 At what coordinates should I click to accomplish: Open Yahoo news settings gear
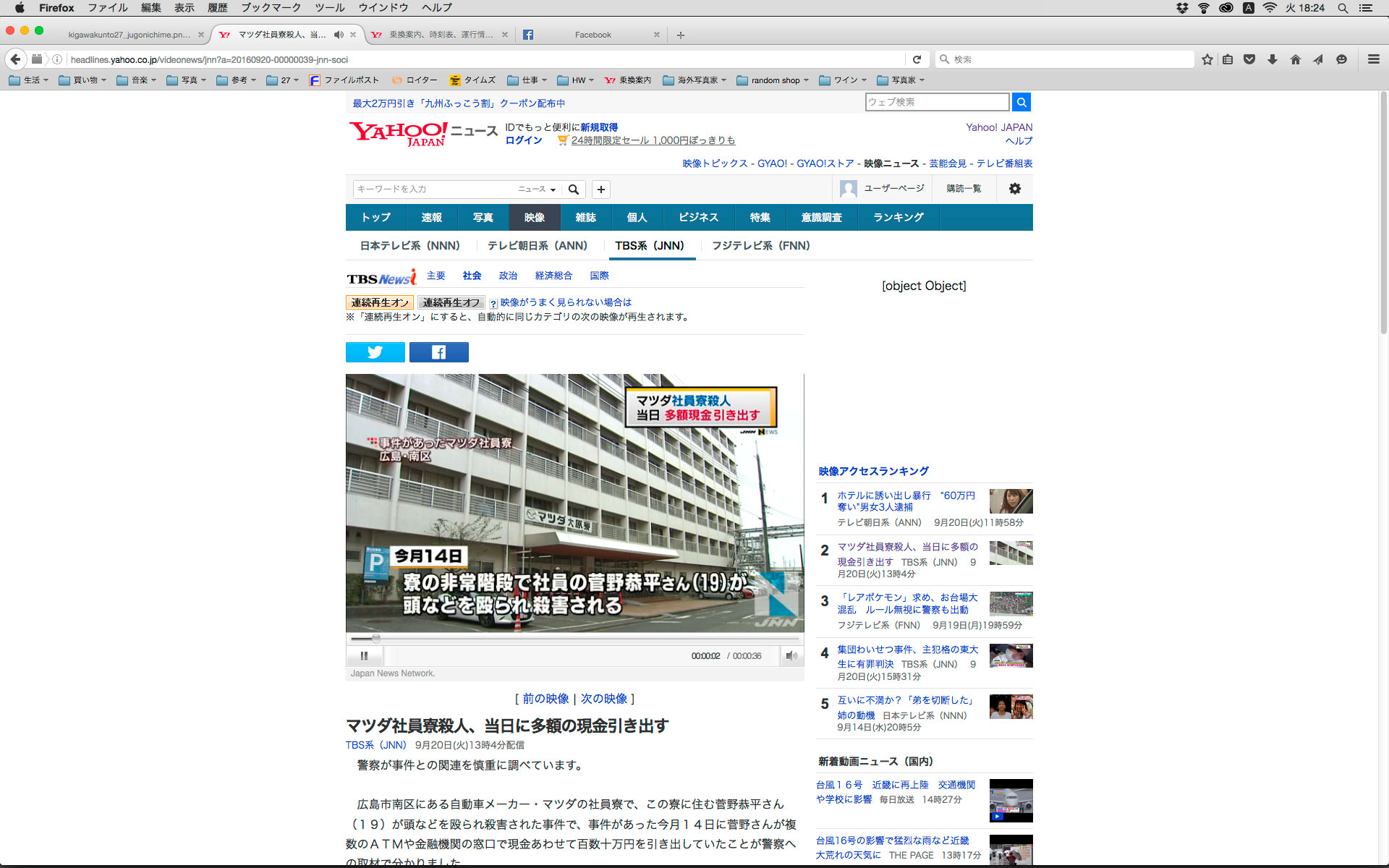[x=1014, y=189]
